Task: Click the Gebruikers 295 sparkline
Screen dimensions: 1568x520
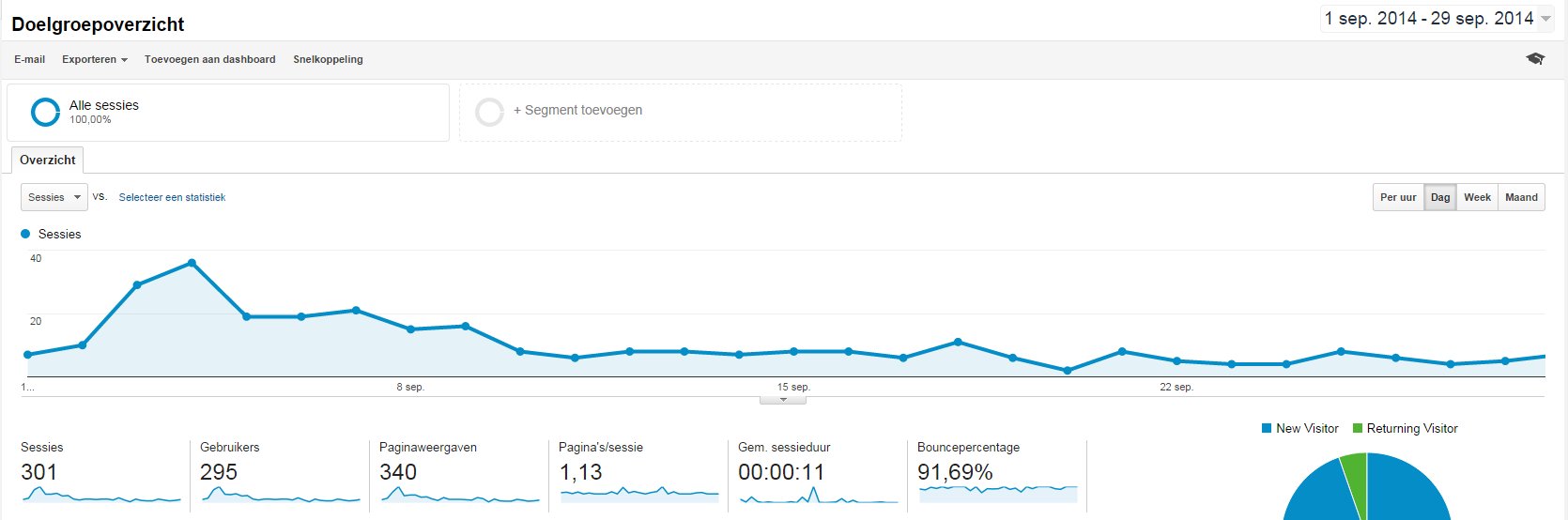Action: click(280, 495)
